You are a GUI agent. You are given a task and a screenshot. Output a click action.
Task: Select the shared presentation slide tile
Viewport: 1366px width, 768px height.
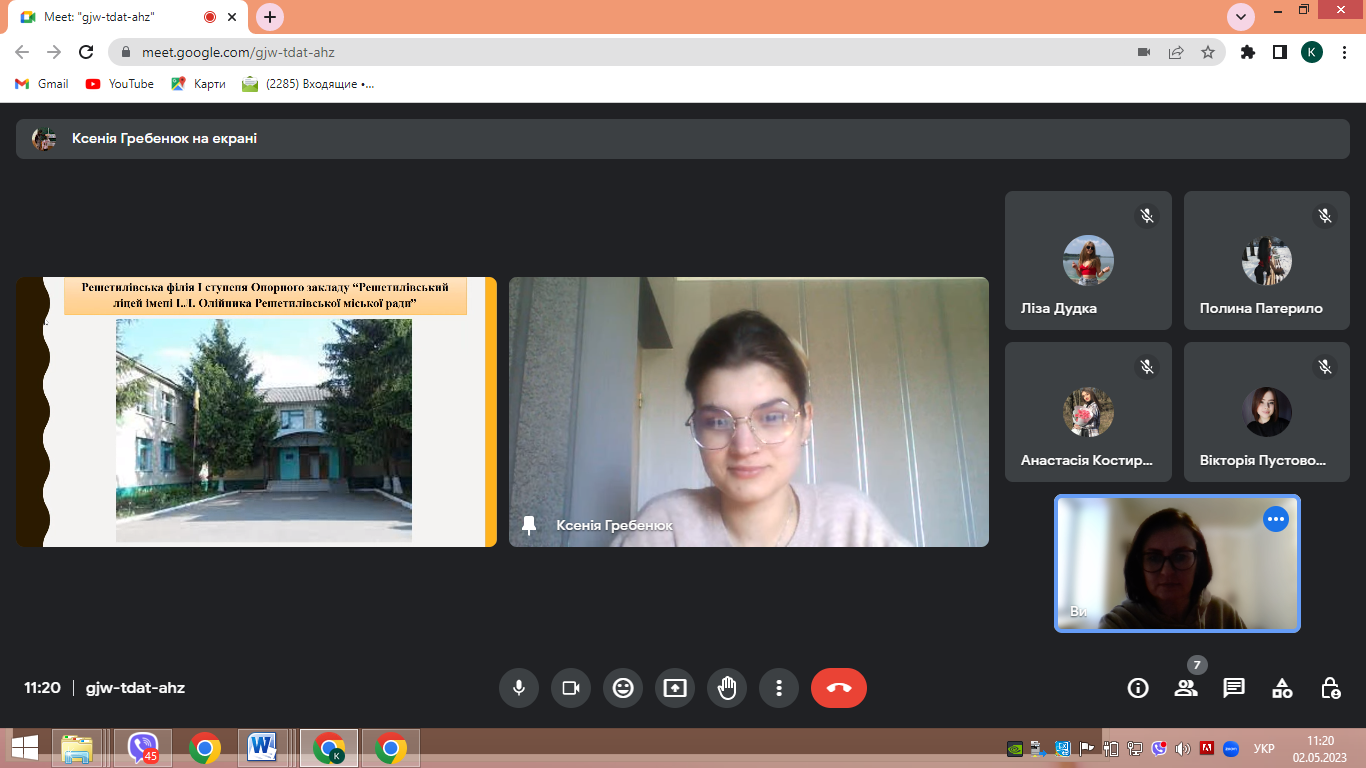[256, 412]
